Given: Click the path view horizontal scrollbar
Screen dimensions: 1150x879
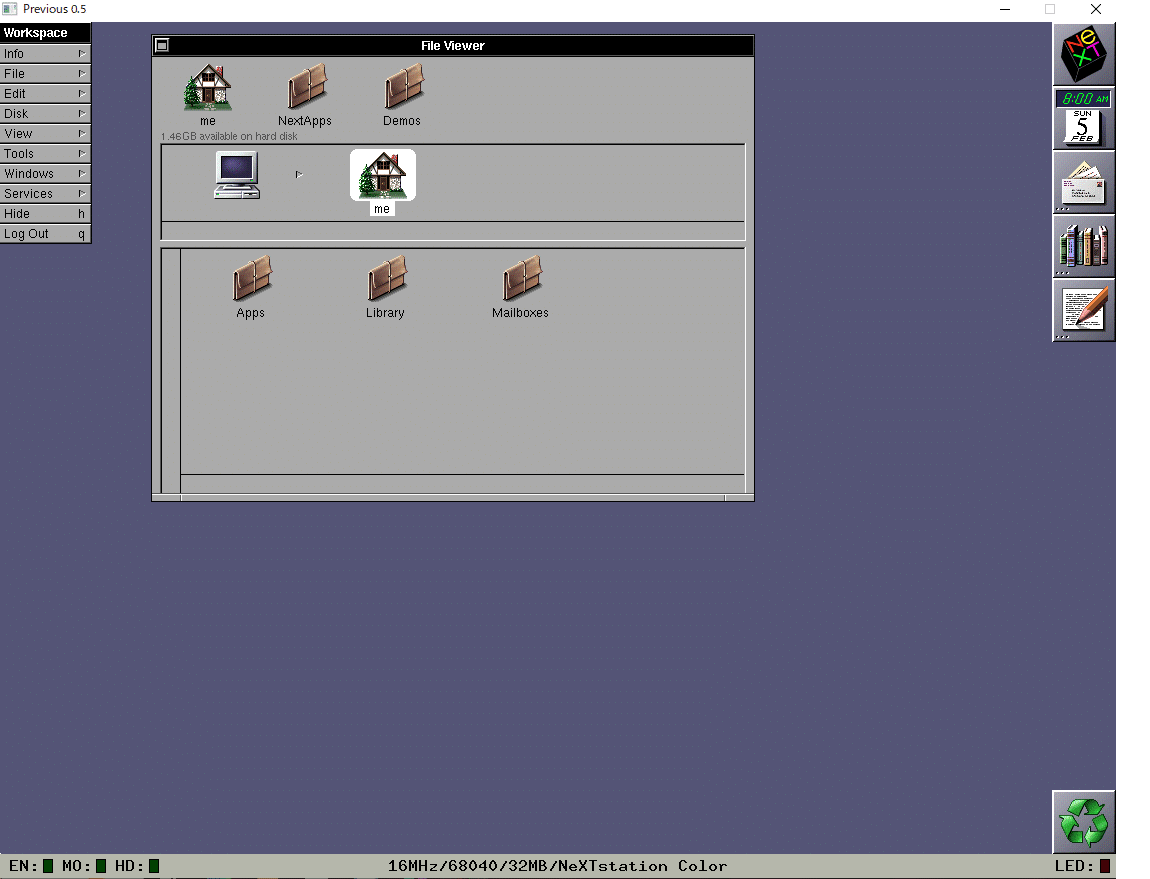Looking at the screenshot, I should (x=453, y=230).
